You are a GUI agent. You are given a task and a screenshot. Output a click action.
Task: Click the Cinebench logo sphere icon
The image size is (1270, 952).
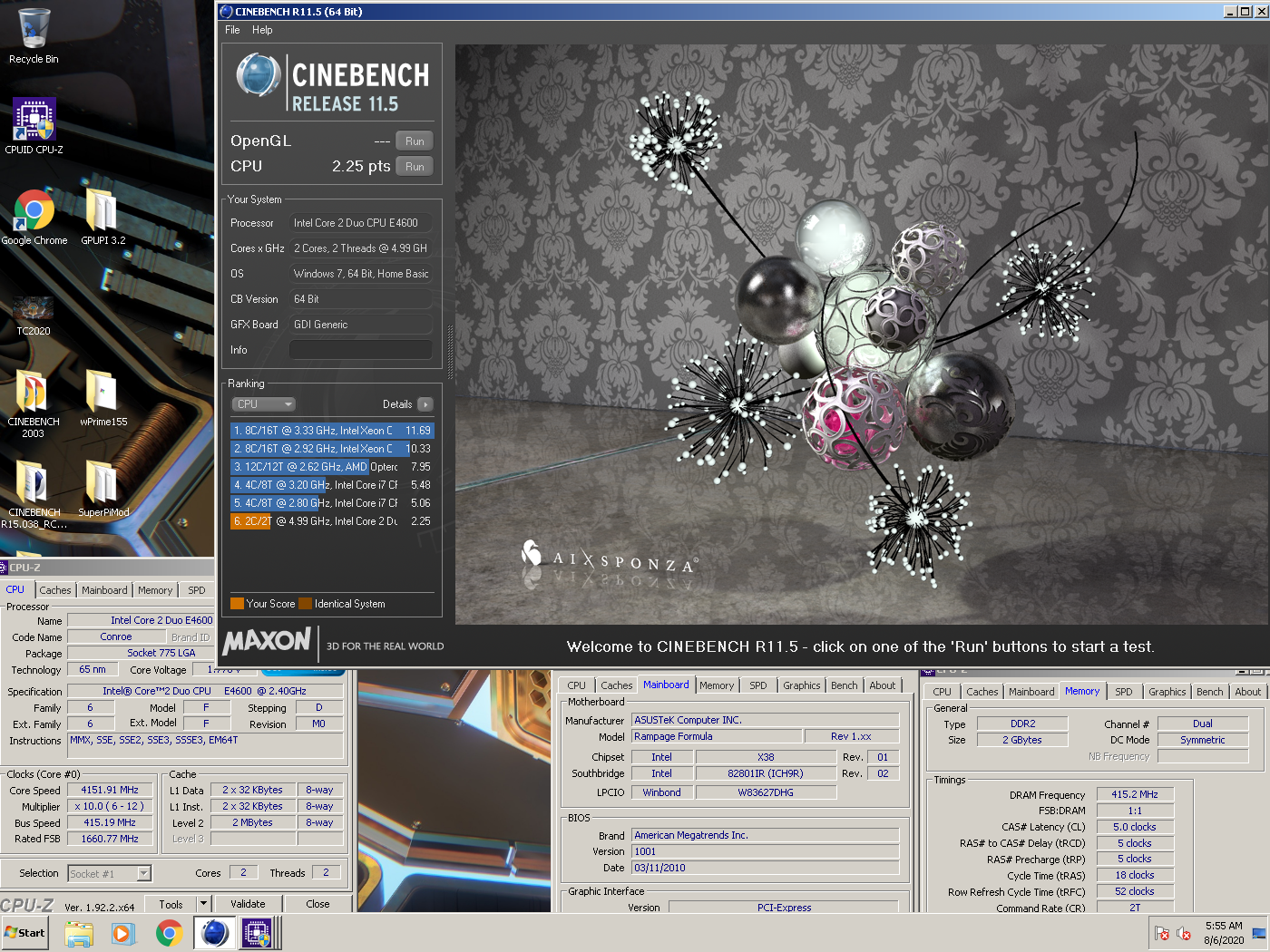(x=259, y=75)
